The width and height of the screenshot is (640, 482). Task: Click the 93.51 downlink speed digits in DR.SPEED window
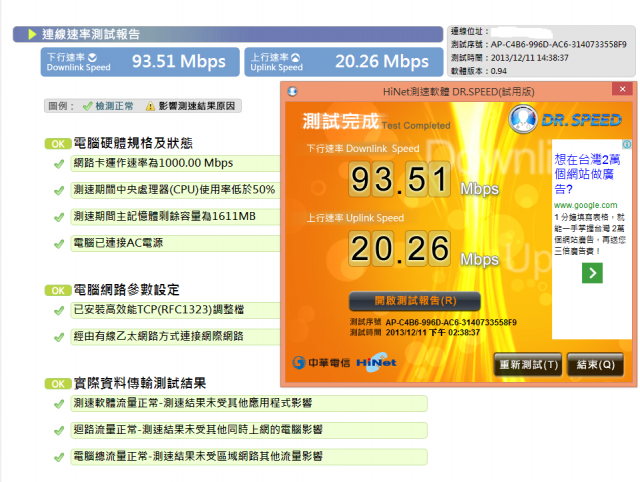399,179
